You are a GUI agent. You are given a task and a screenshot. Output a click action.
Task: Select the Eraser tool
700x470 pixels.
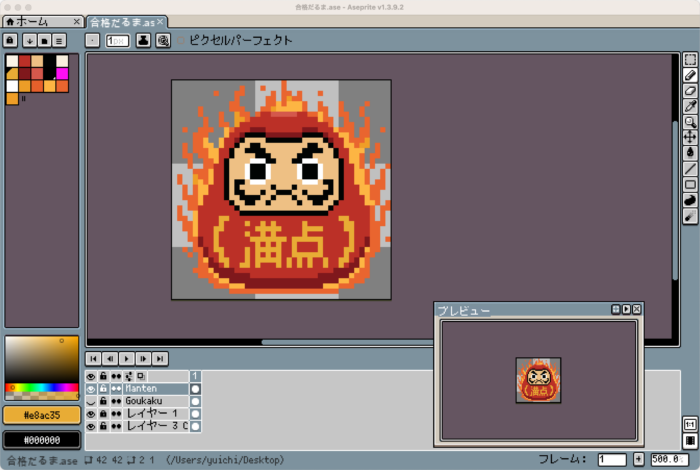[x=690, y=90]
